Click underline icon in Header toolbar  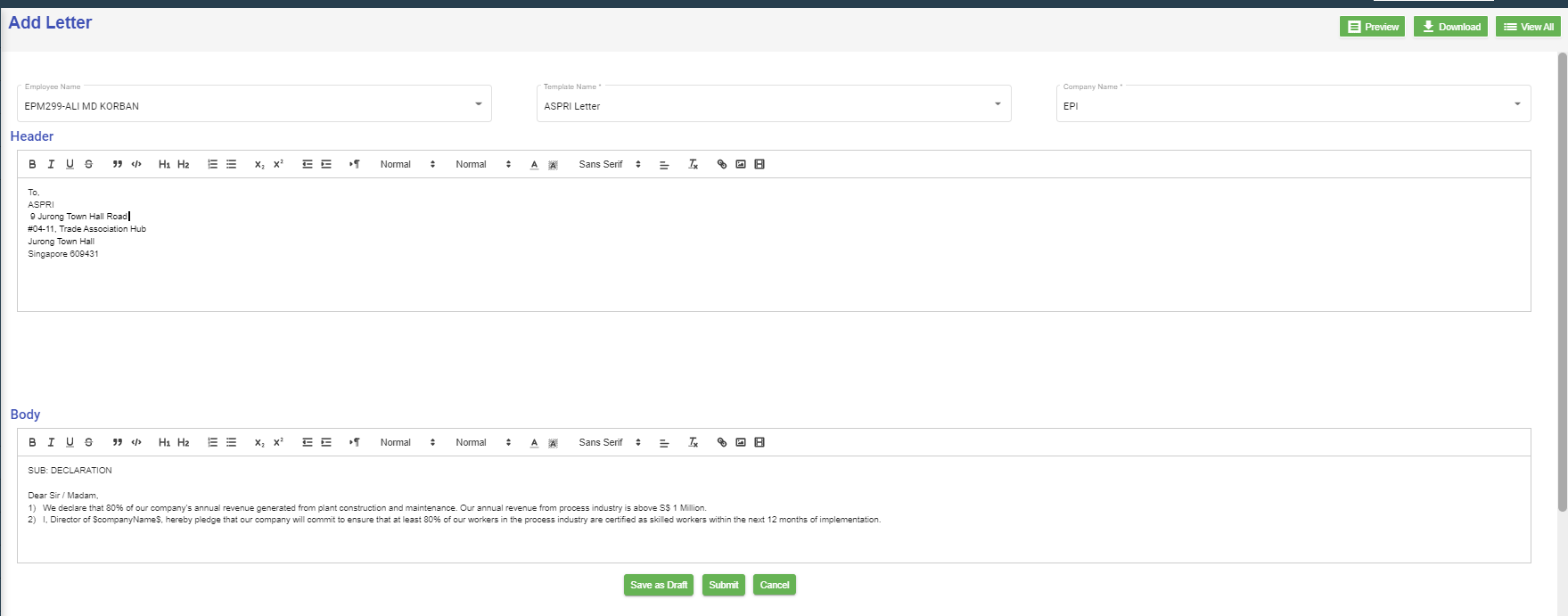tap(70, 164)
